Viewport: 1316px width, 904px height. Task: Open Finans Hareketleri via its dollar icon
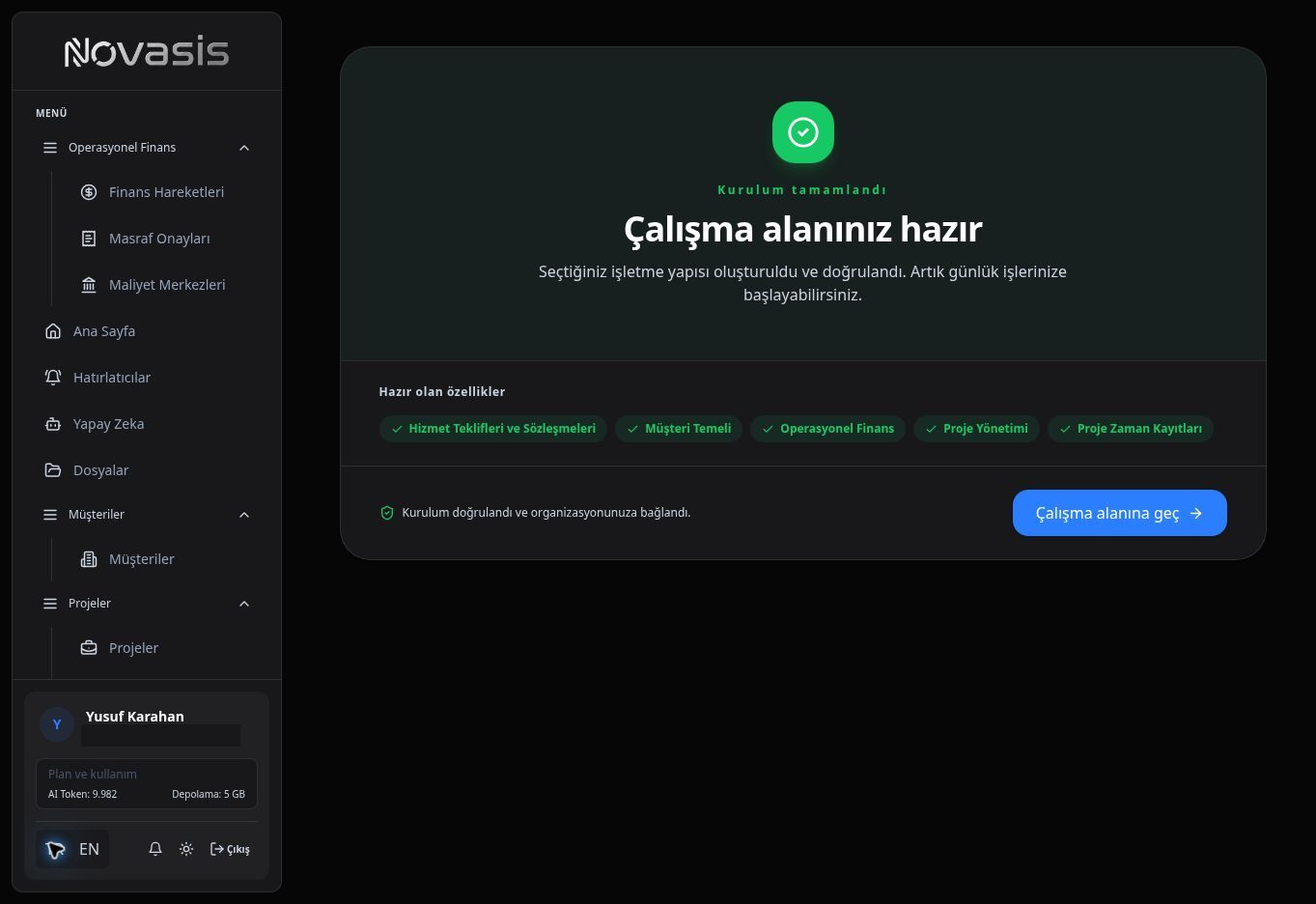tap(89, 192)
